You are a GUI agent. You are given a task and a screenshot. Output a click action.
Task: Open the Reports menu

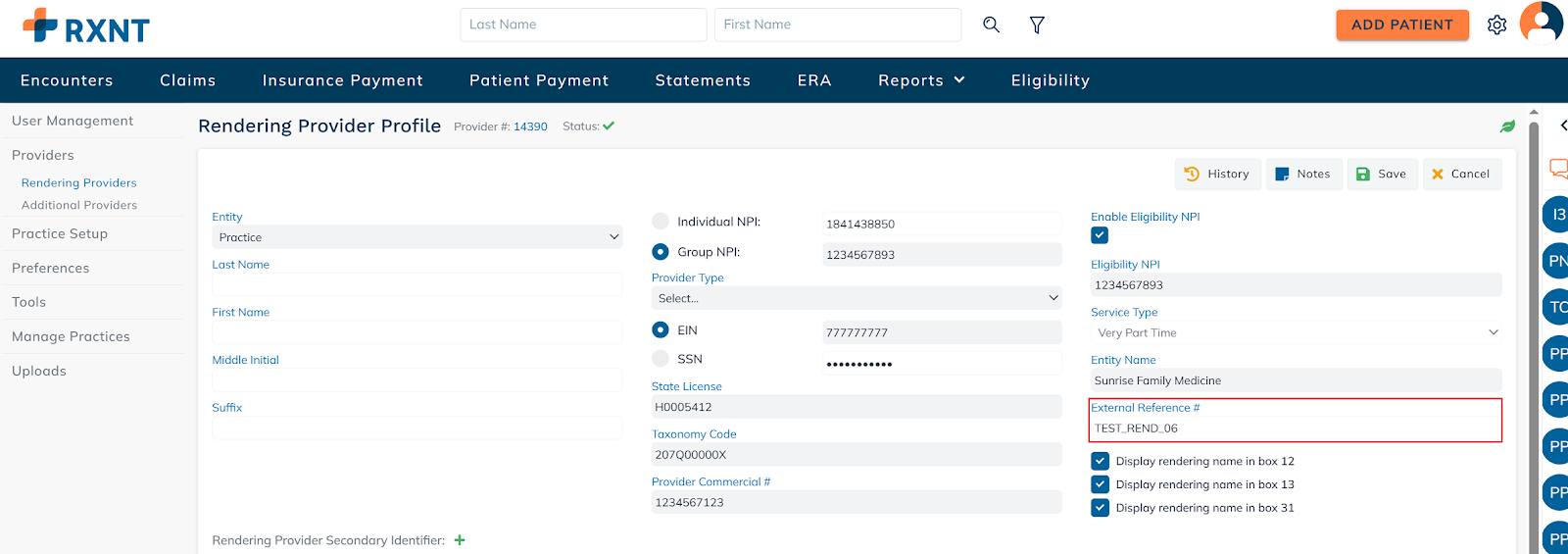921,80
